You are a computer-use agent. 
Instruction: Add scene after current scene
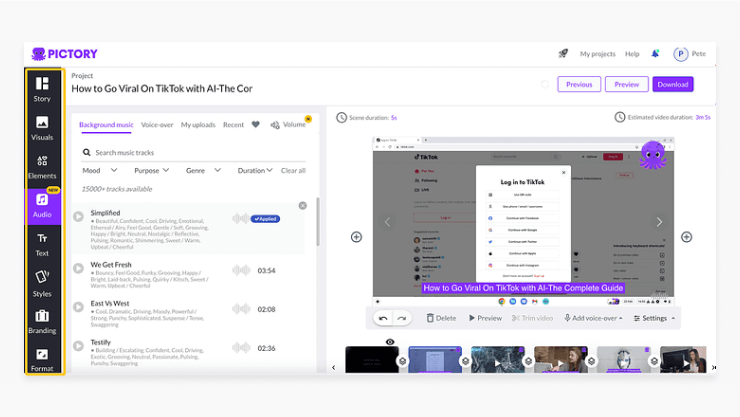[x=687, y=237]
